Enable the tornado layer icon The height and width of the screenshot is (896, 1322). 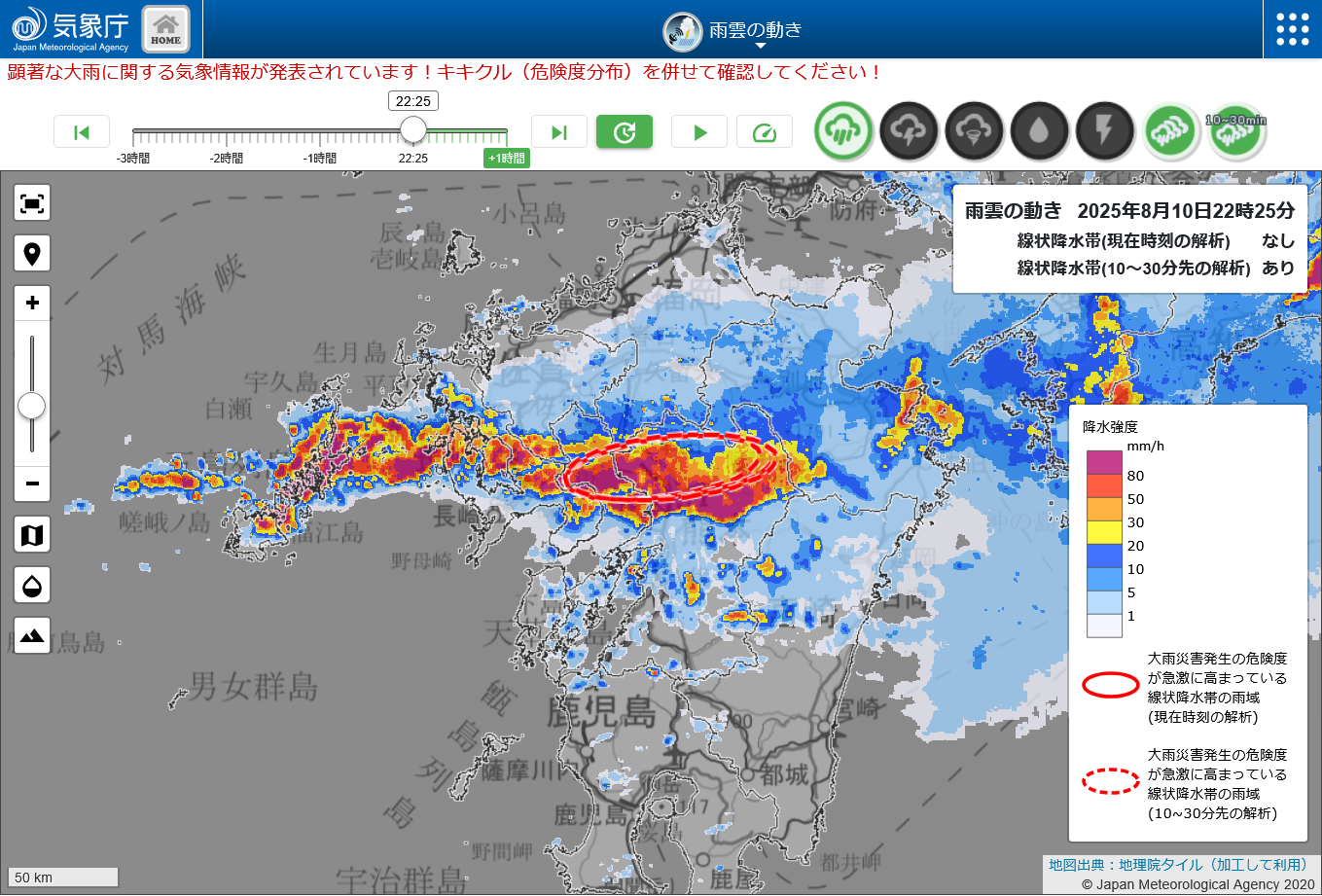974,130
